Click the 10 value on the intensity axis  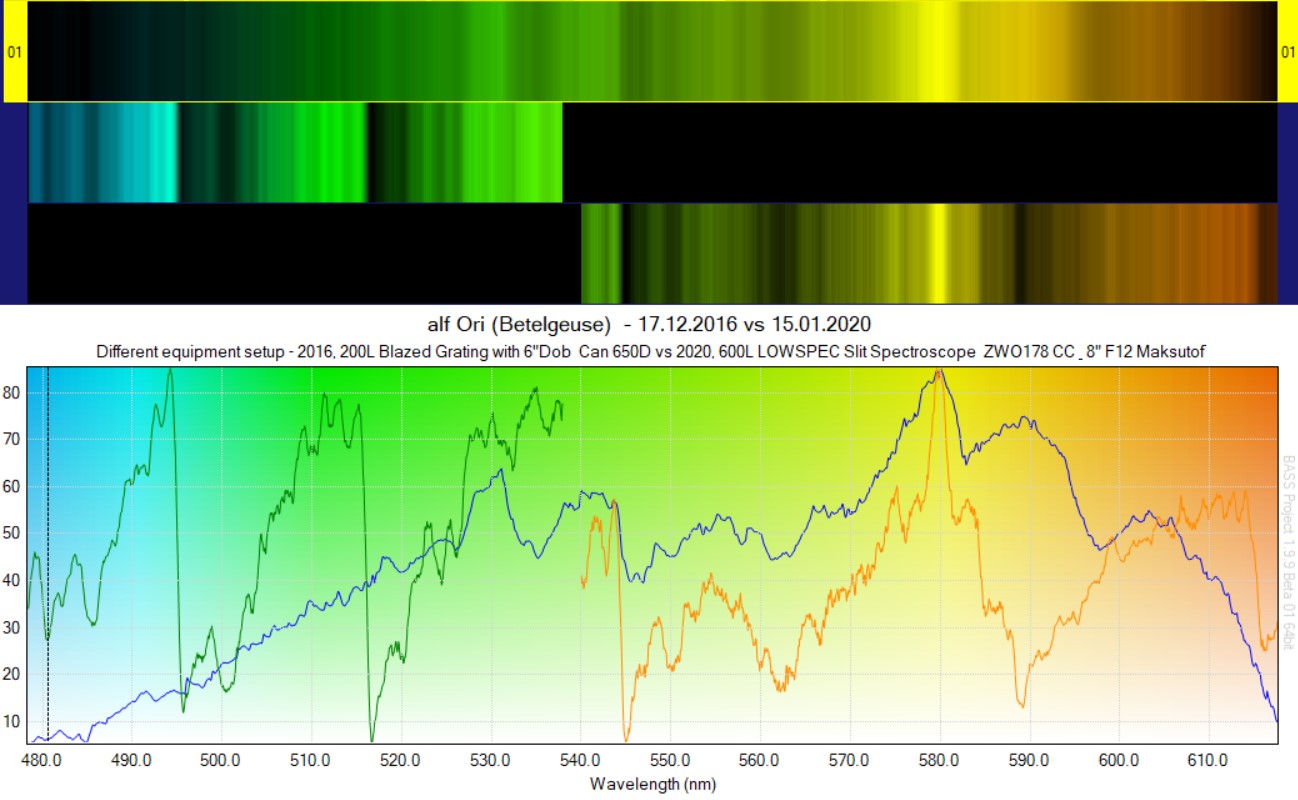click(12, 721)
